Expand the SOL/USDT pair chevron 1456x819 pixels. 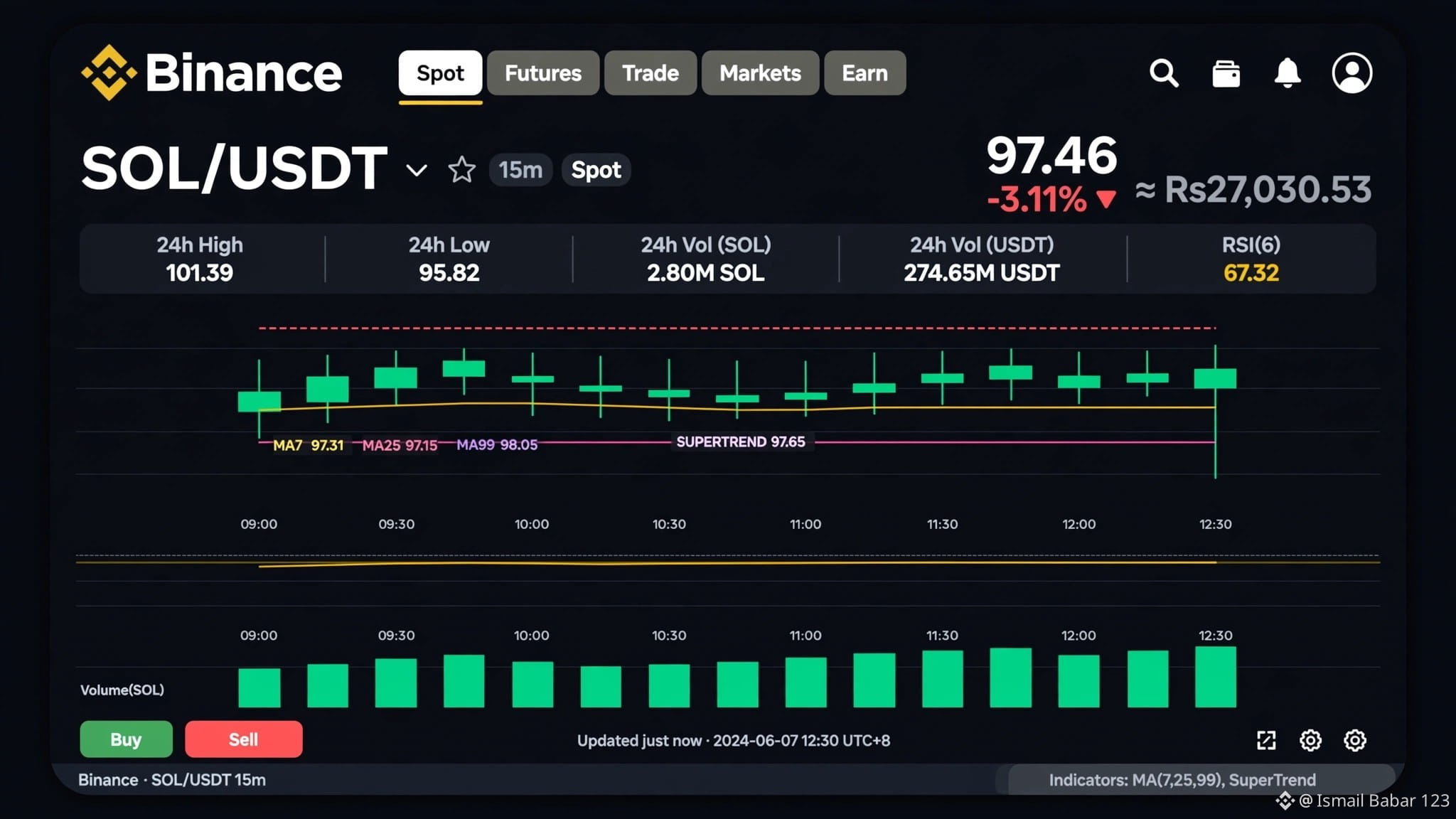click(417, 171)
